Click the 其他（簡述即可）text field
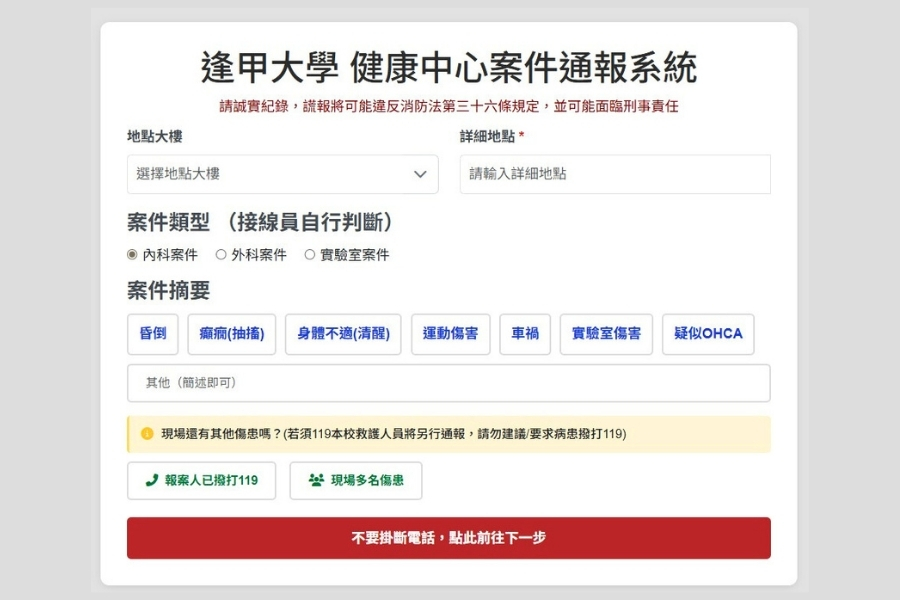Screen dimensions: 900x600 [x=448, y=384]
